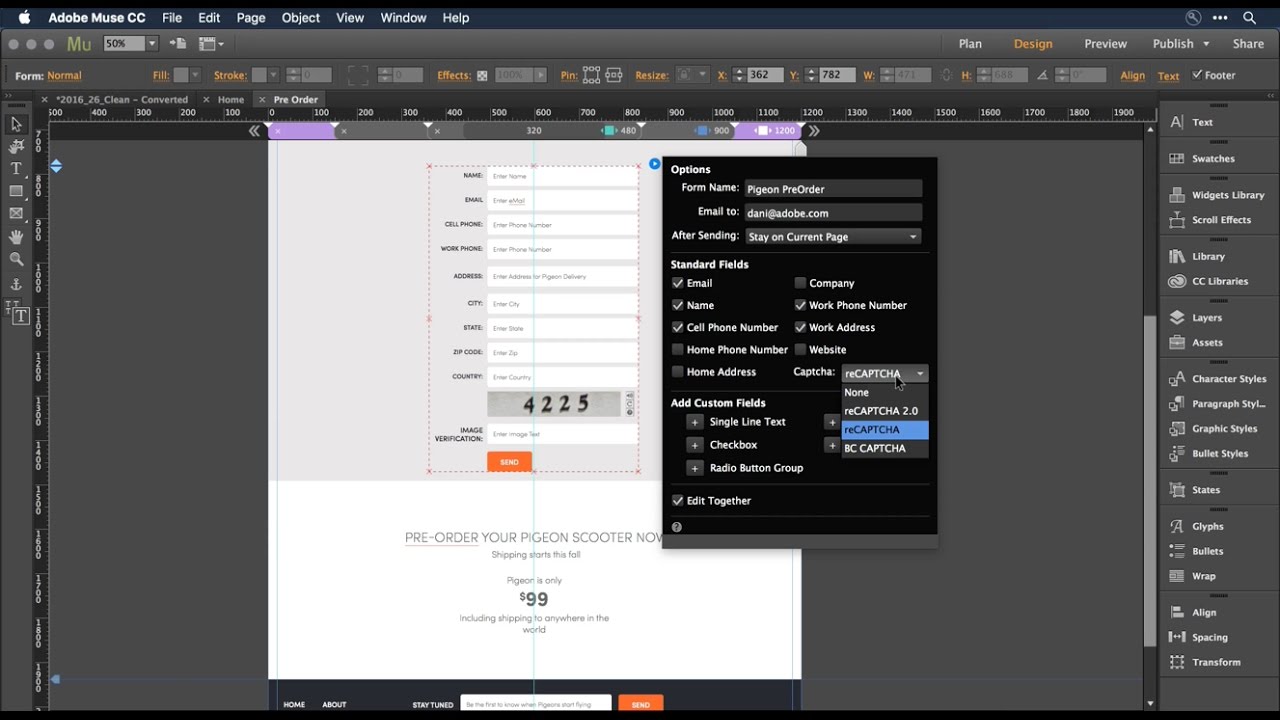Open the view options toolbar dropdown
Screen dimensions: 1280x720
click(210, 44)
